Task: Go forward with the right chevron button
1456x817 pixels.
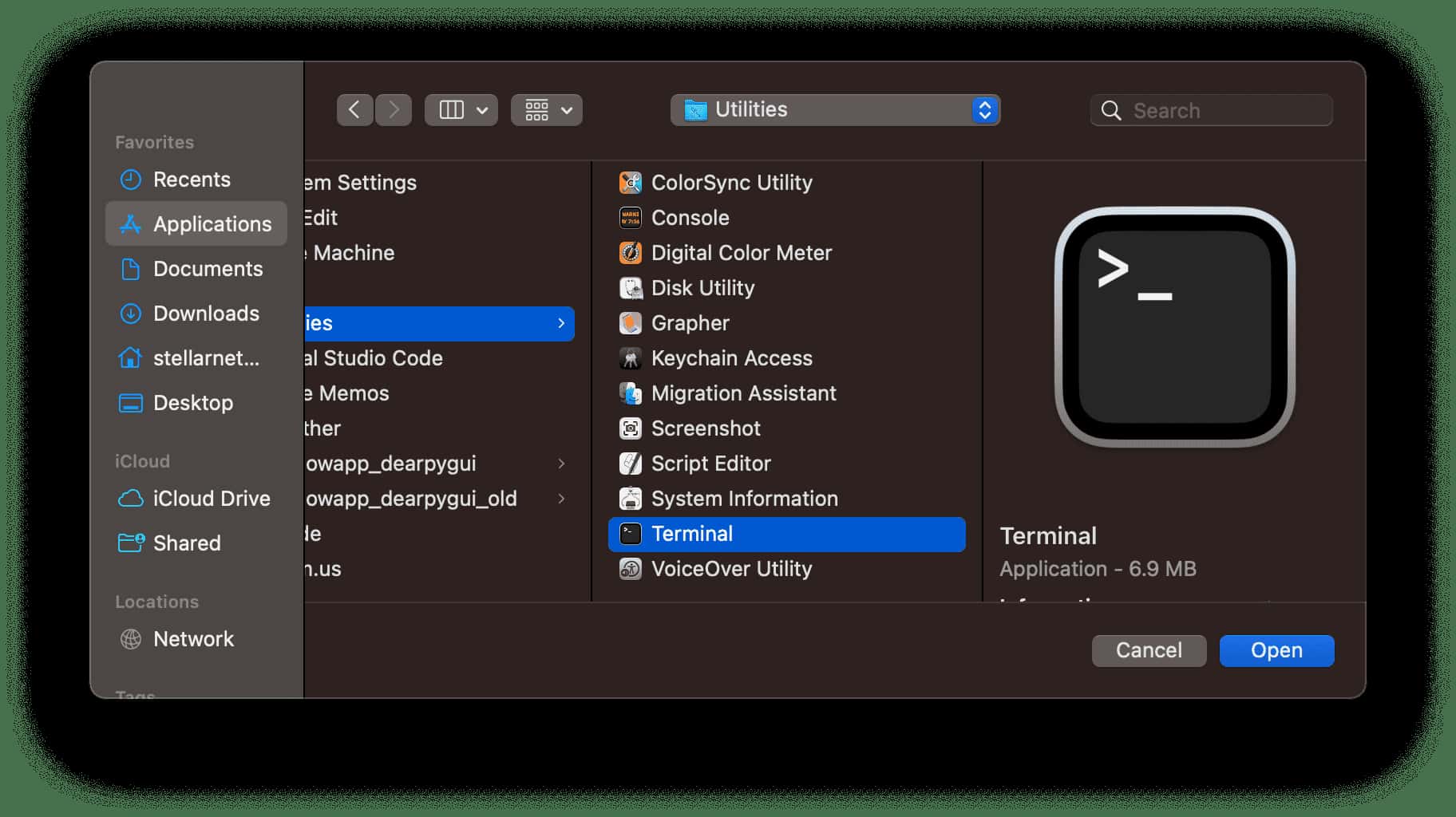Action: (x=394, y=110)
